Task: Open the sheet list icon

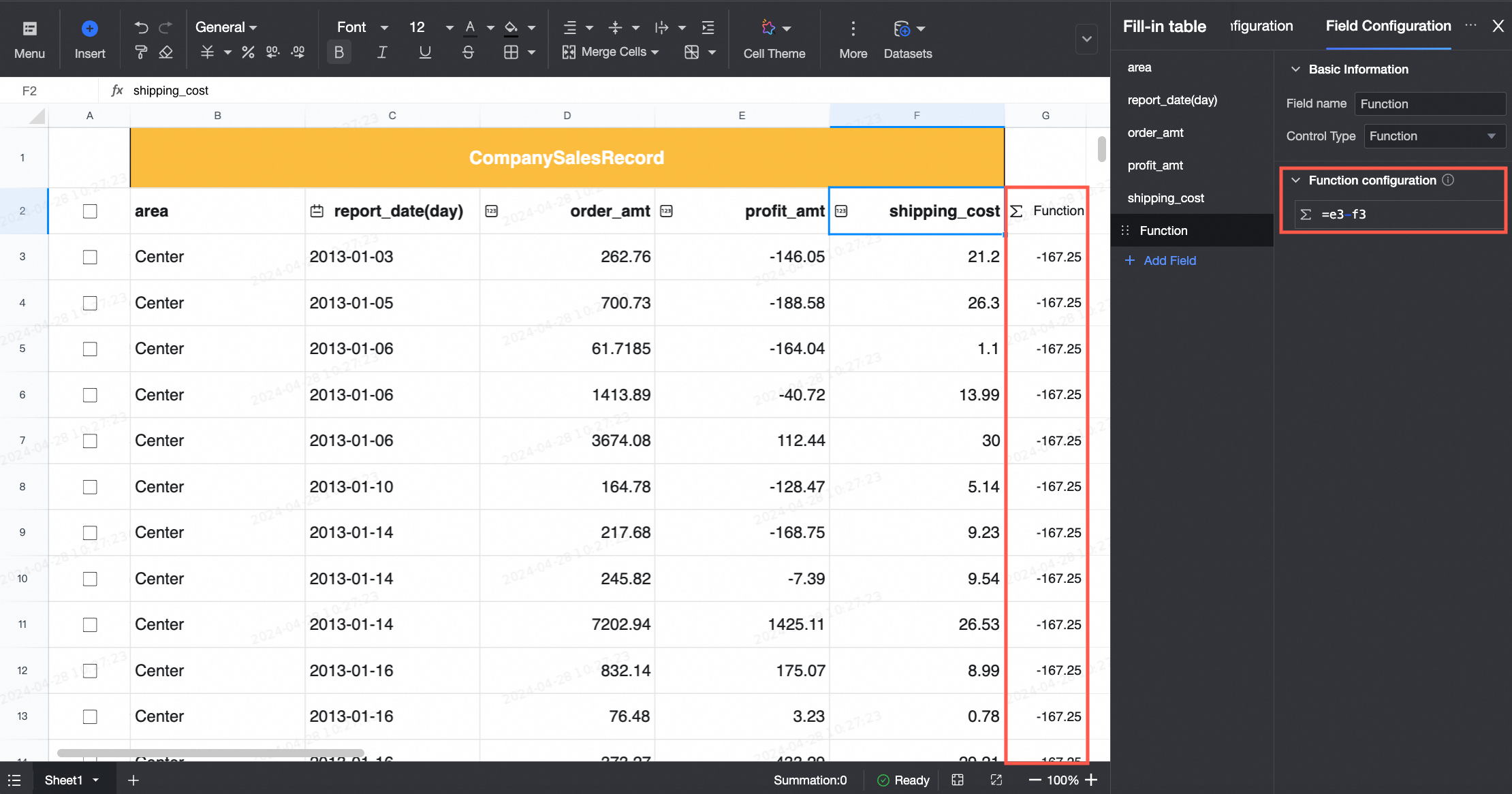Action: (14, 780)
